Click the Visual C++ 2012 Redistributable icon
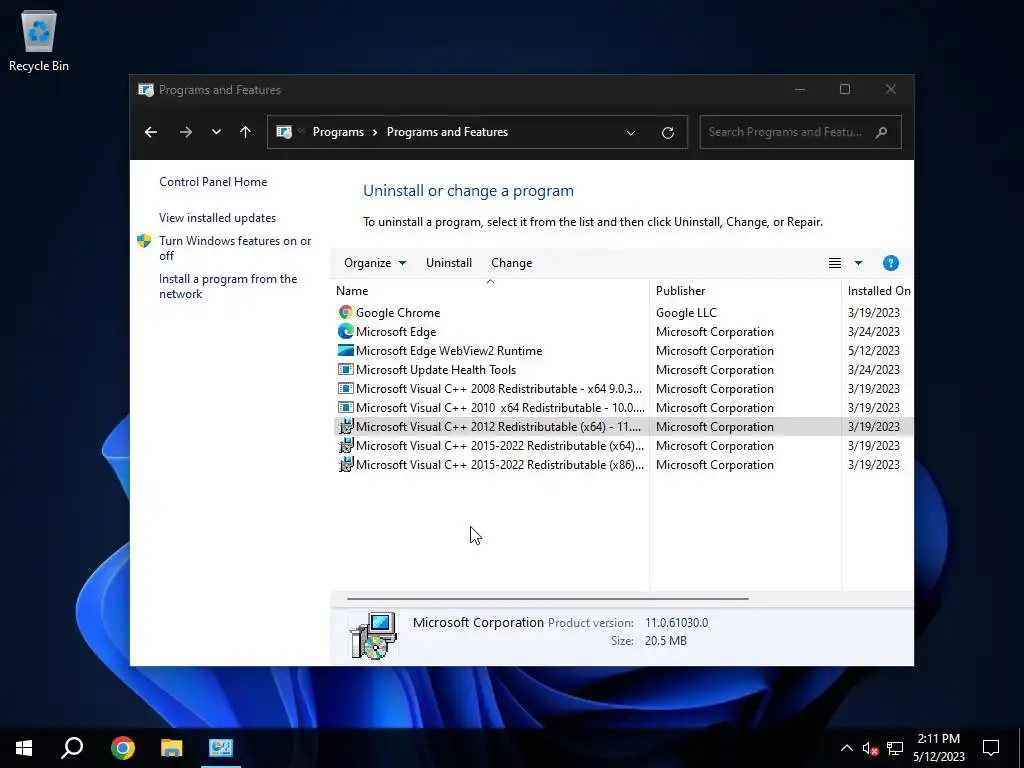Screen dimensions: 1024x768 (x=345, y=426)
